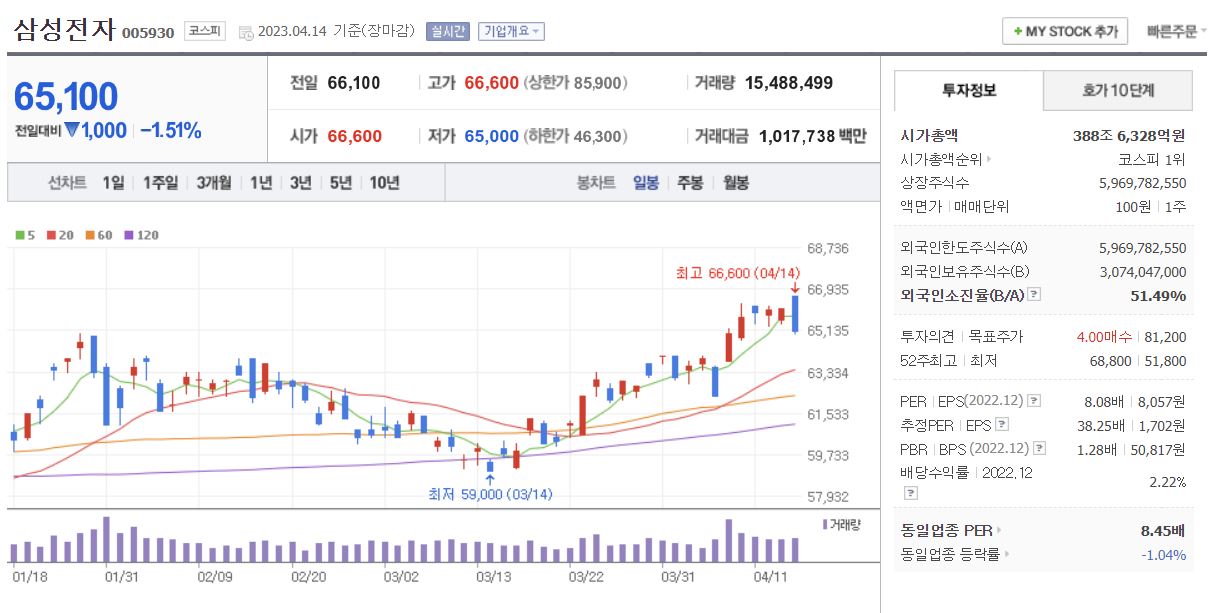Open help icon next to 외국인소진율(B/A)
This screenshot has width=1232, height=613.
pos(1035,295)
